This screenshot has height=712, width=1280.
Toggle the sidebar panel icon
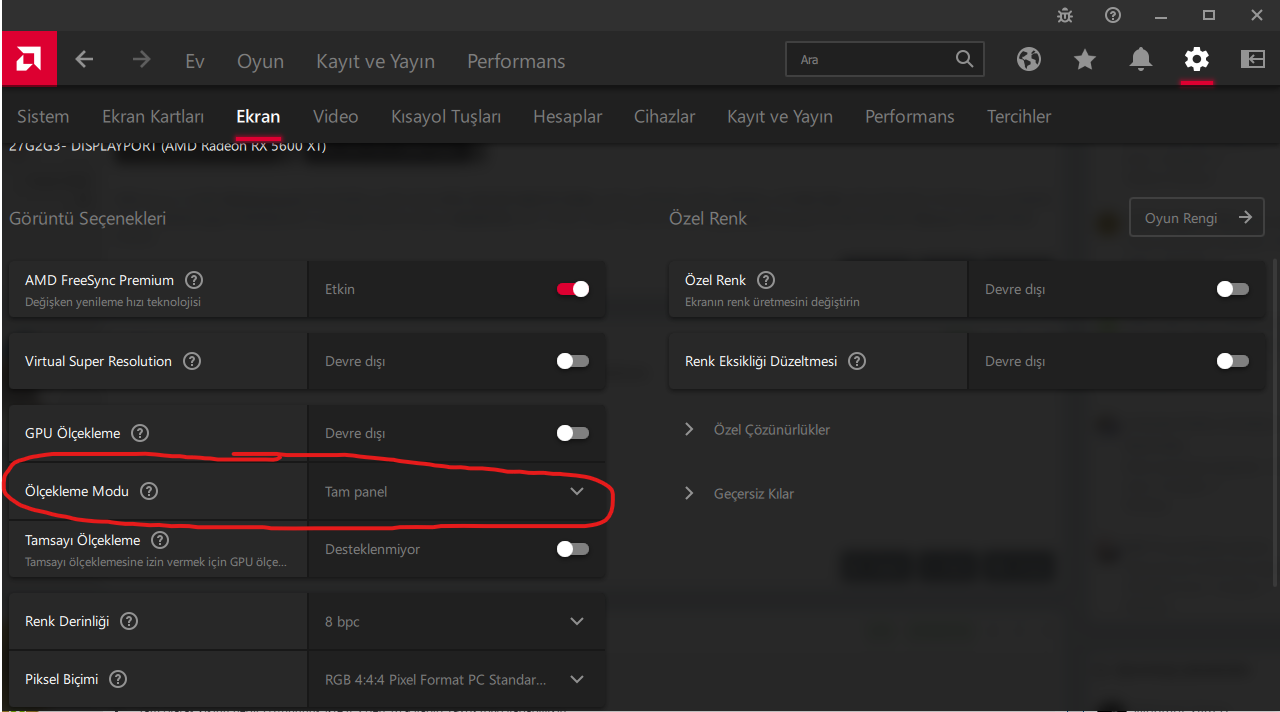click(1253, 60)
